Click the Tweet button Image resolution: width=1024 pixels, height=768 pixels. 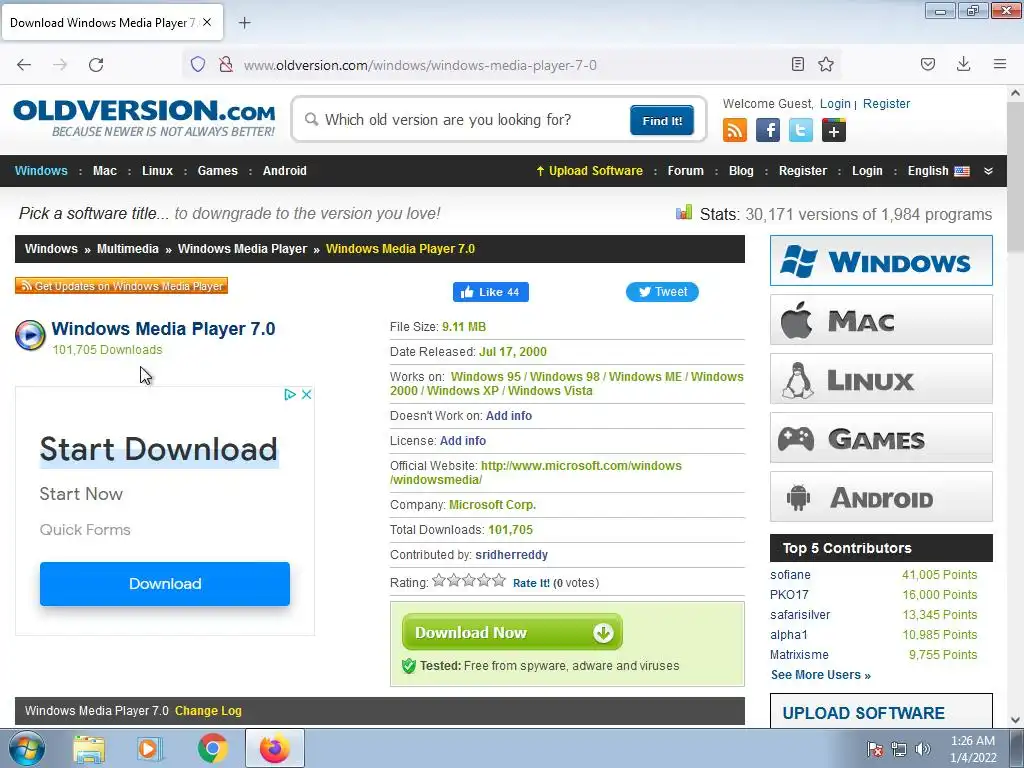click(662, 292)
